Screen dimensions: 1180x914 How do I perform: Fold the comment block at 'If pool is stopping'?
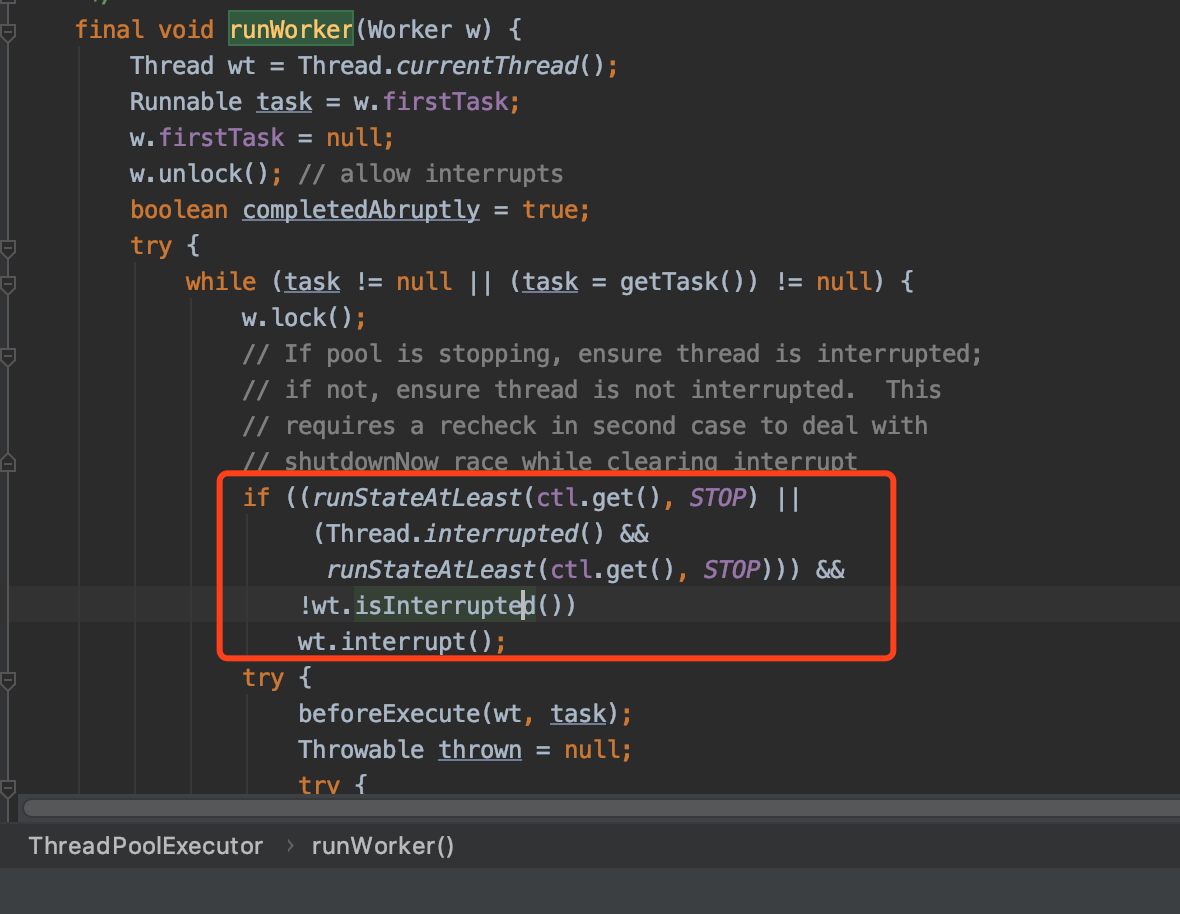8,357
